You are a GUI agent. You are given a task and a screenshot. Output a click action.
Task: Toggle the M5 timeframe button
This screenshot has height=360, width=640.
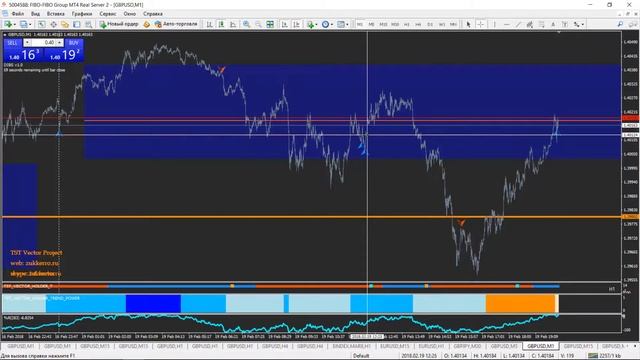tap(371, 24)
